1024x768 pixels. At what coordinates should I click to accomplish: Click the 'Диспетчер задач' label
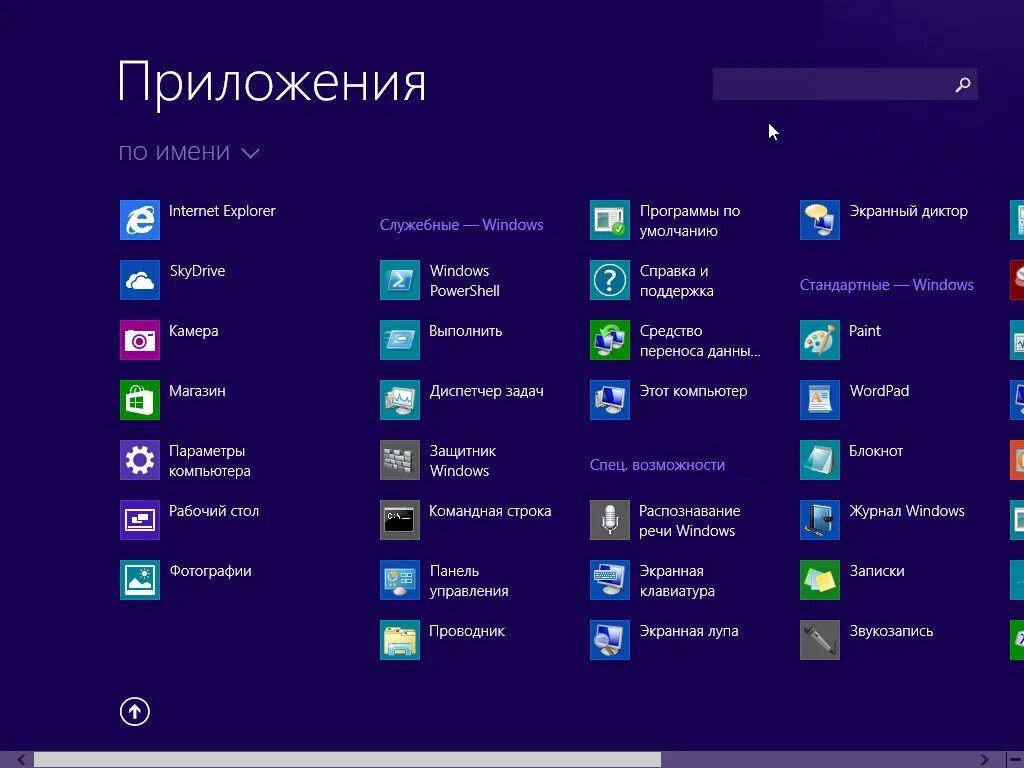pyautogui.click(x=487, y=391)
